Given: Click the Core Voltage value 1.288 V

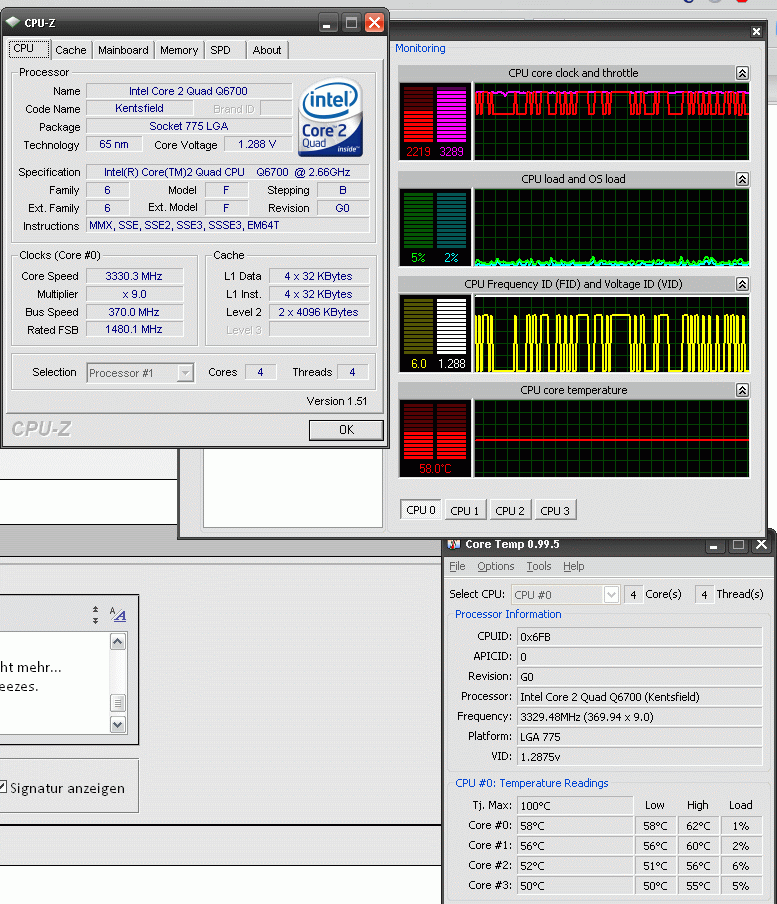Looking at the screenshot, I should click(258, 144).
